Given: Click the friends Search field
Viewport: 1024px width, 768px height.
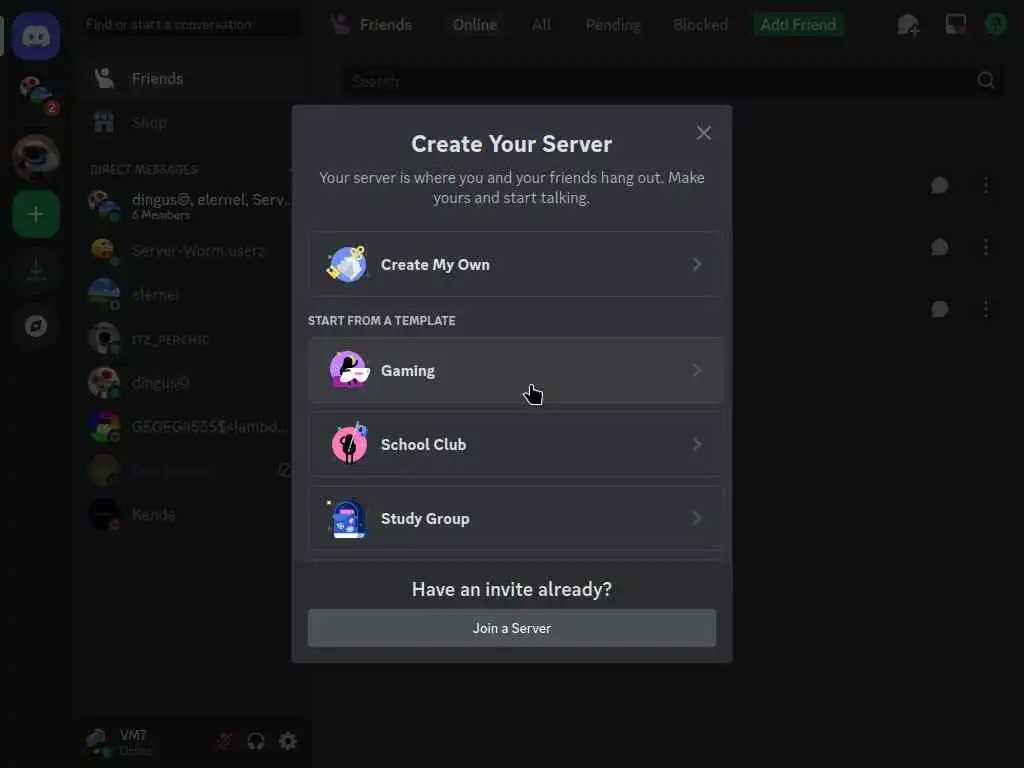Looking at the screenshot, I should [x=673, y=81].
